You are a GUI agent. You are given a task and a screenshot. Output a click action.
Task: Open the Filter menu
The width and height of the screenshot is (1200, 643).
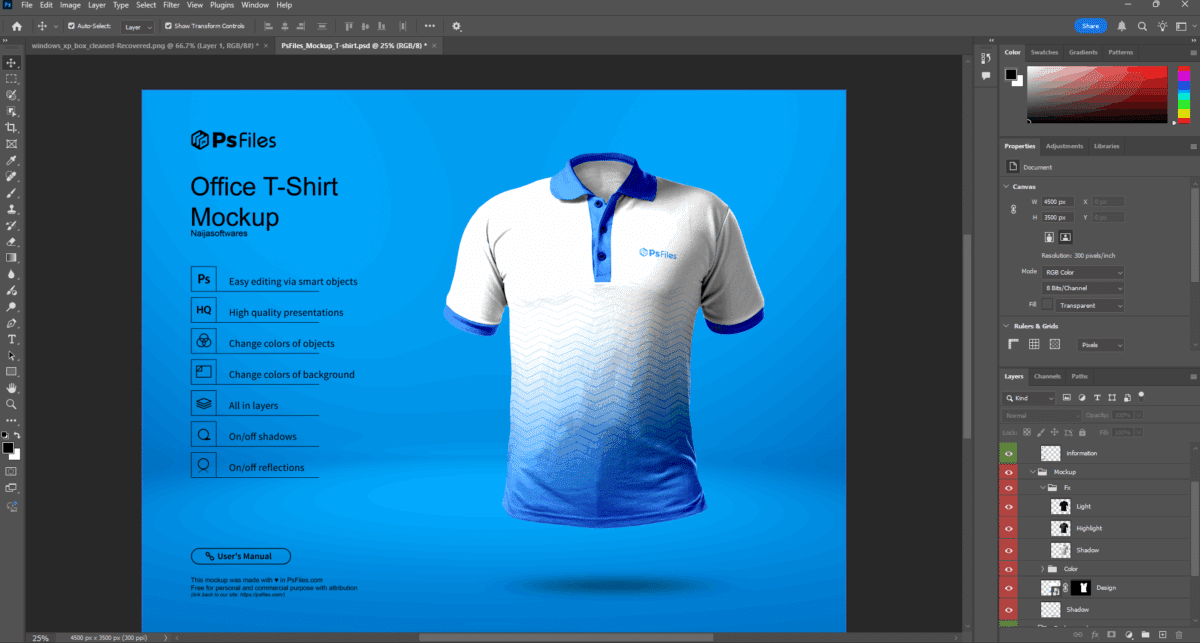click(171, 5)
